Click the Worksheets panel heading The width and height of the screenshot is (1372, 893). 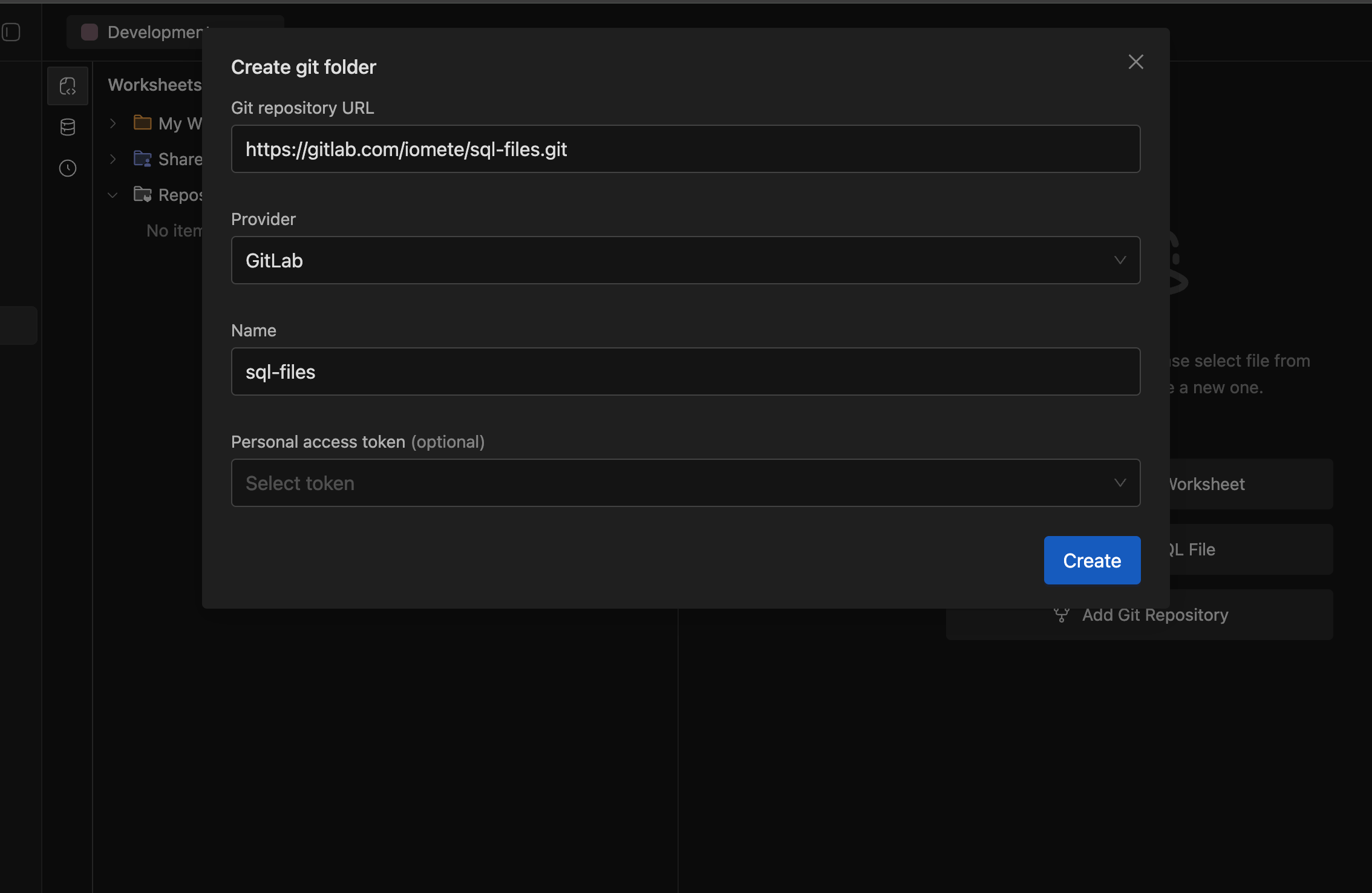point(155,85)
